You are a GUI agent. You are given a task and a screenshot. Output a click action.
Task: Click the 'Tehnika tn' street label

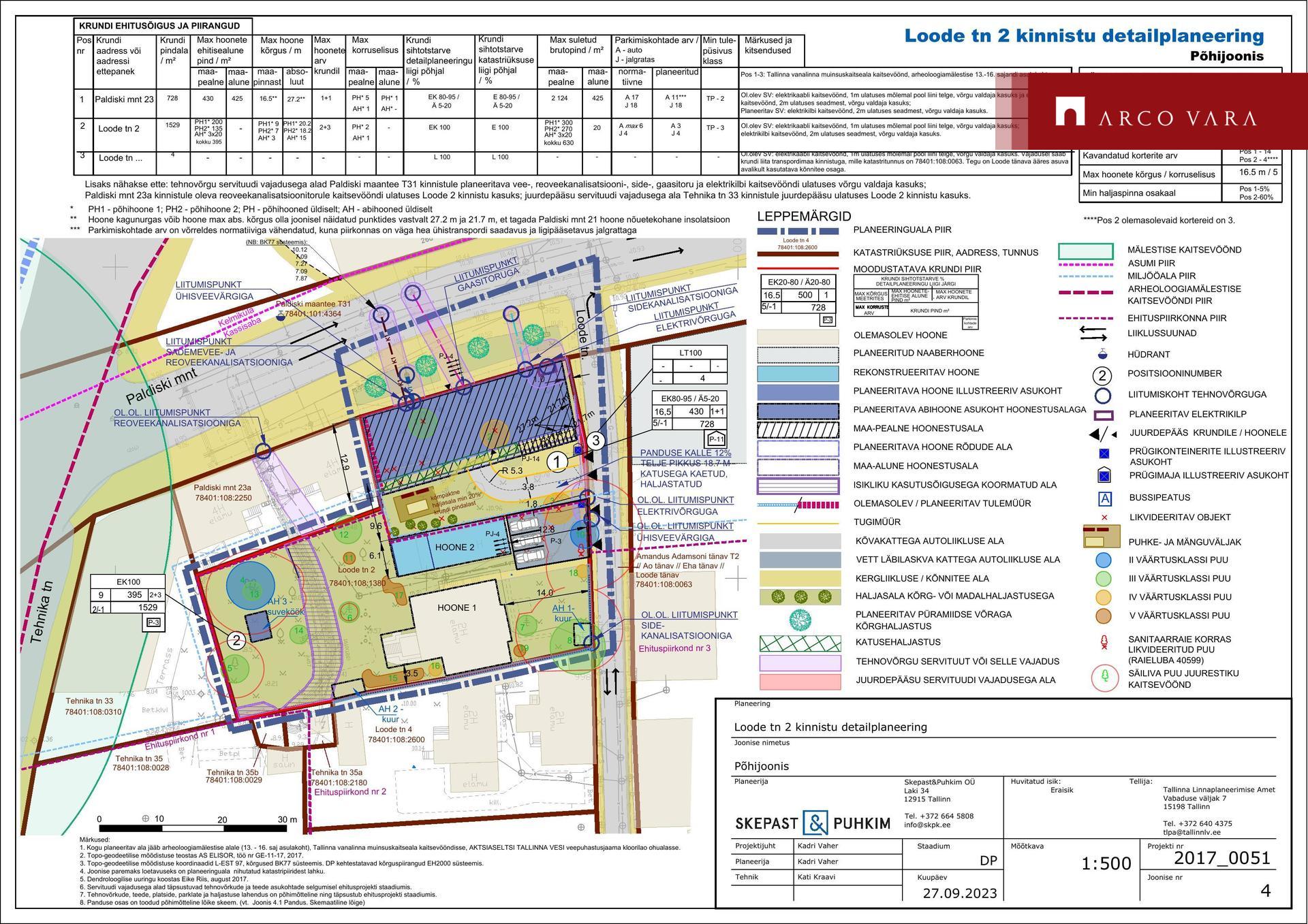point(42,613)
